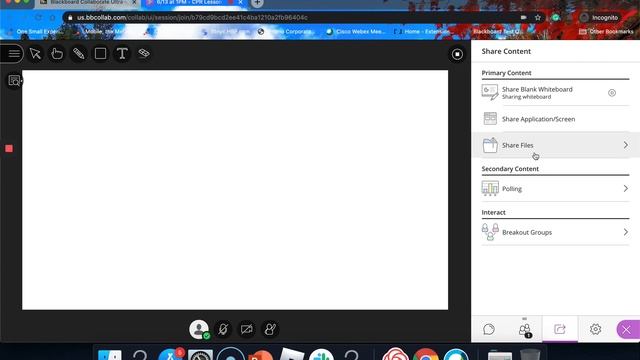
Task: Pick the whiteboard Shapes rectangle tool
Action: (x=100, y=53)
